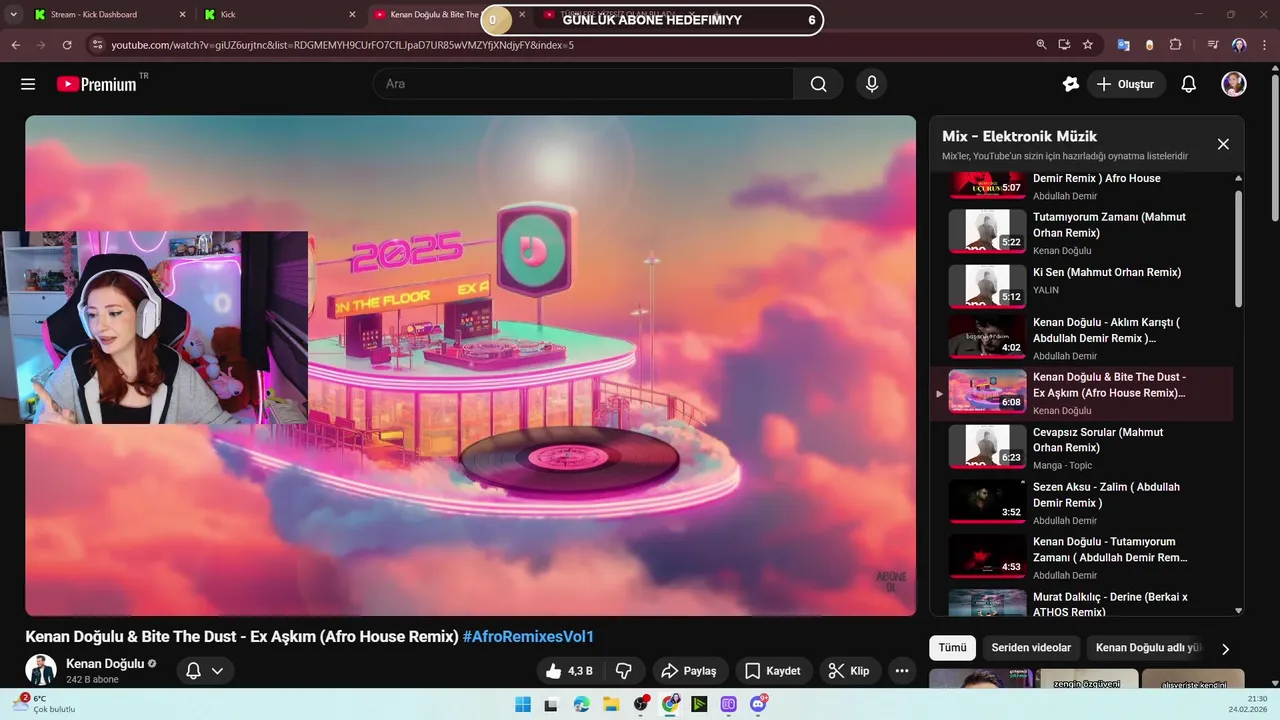Click the zoom magnifier in address bar

tap(1041, 45)
